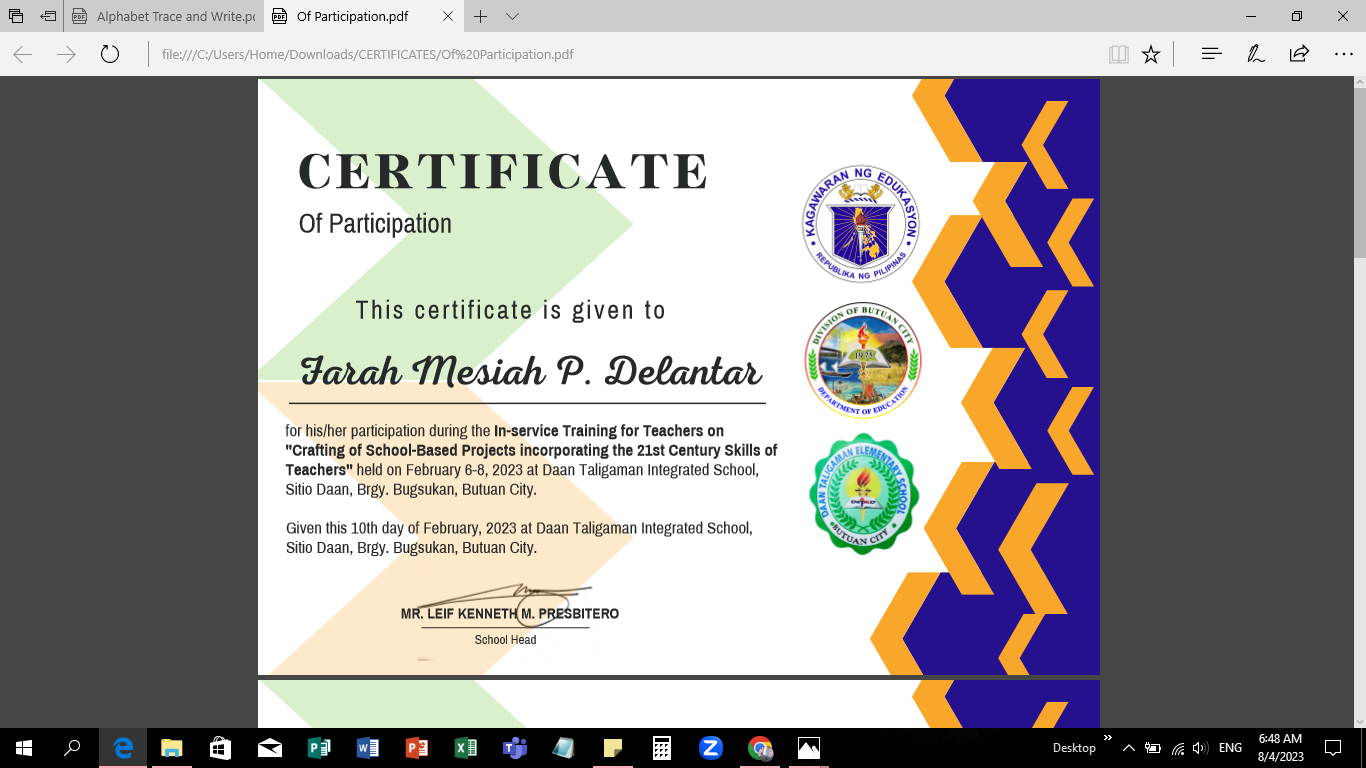This screenshot has height=768, width=1366.
Task: Click the name Farah Mesiah P. Delantar
Action: click(x=531, y=372)
